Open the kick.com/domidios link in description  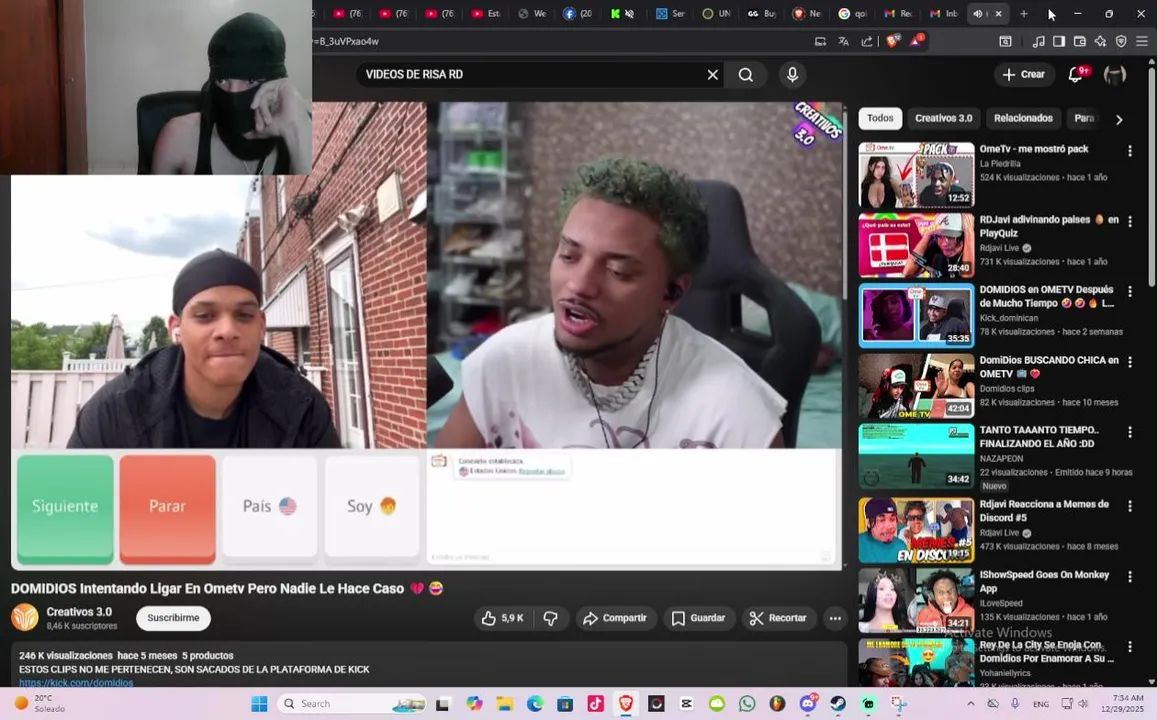click(76, 682)
